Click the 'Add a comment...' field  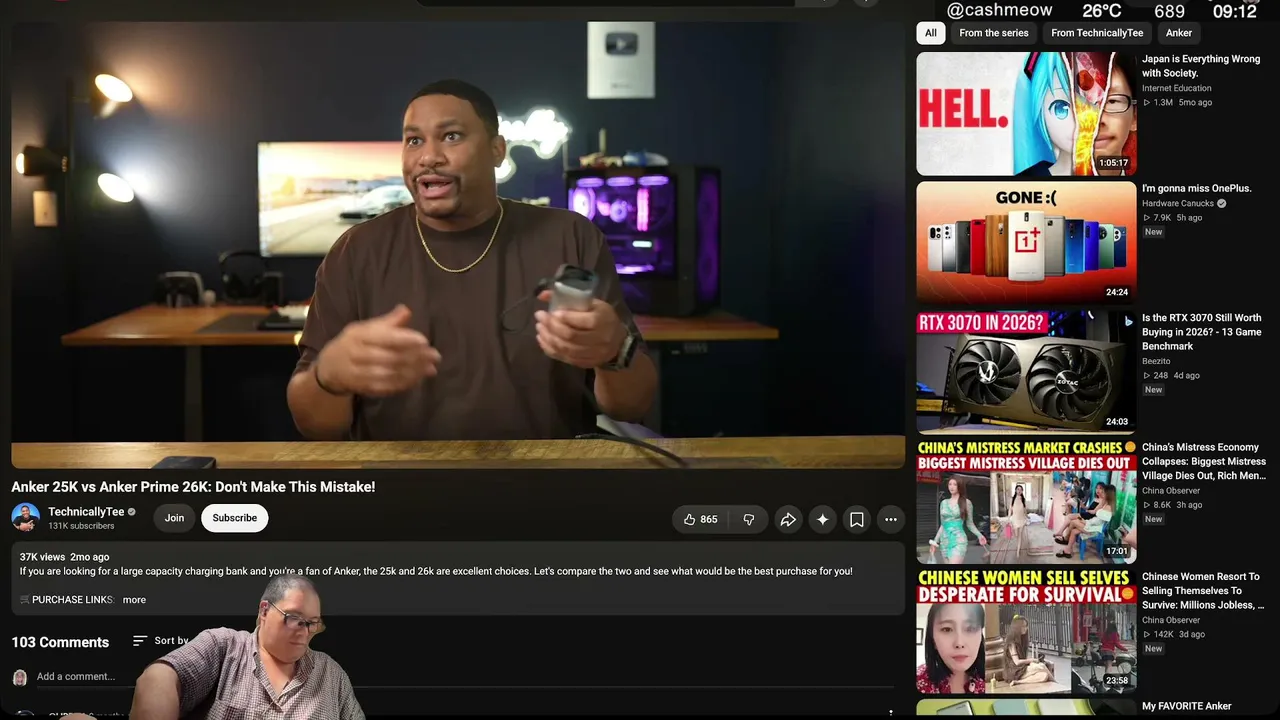(x=465, y=677)
